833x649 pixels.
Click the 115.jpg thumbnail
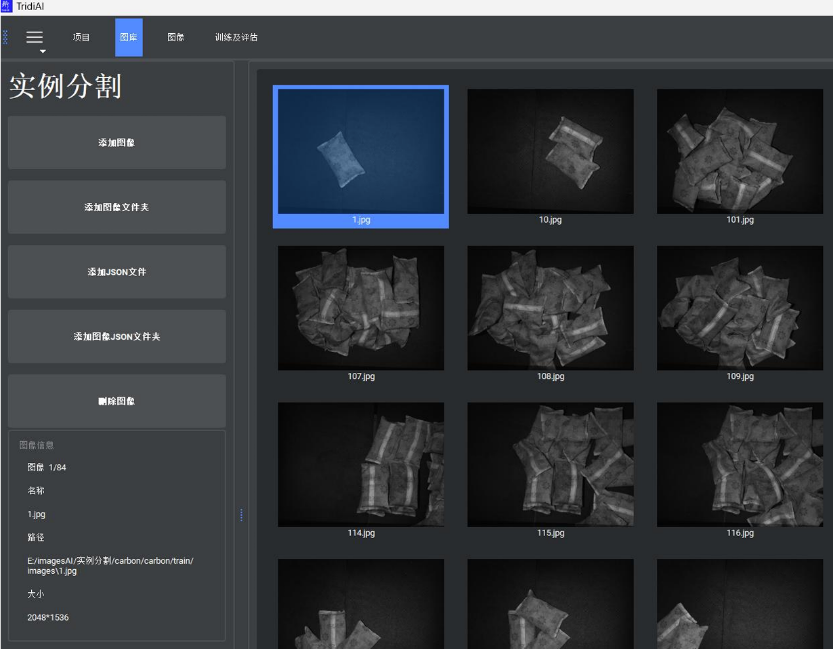click(550, 465)
